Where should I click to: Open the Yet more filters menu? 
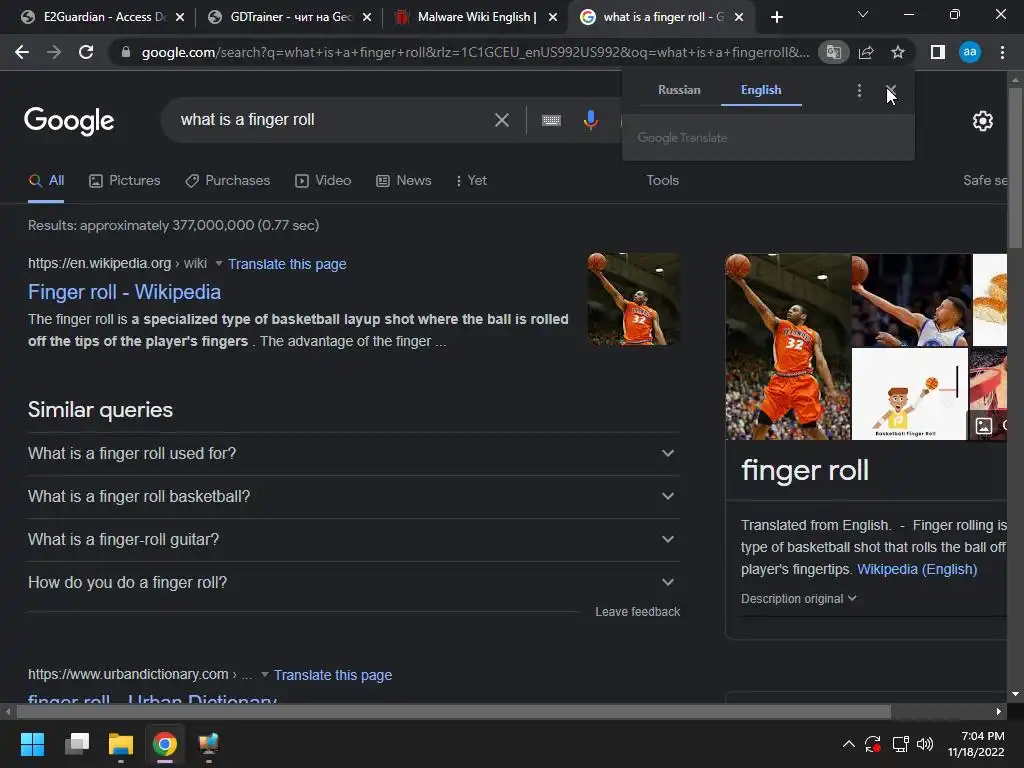472,181
